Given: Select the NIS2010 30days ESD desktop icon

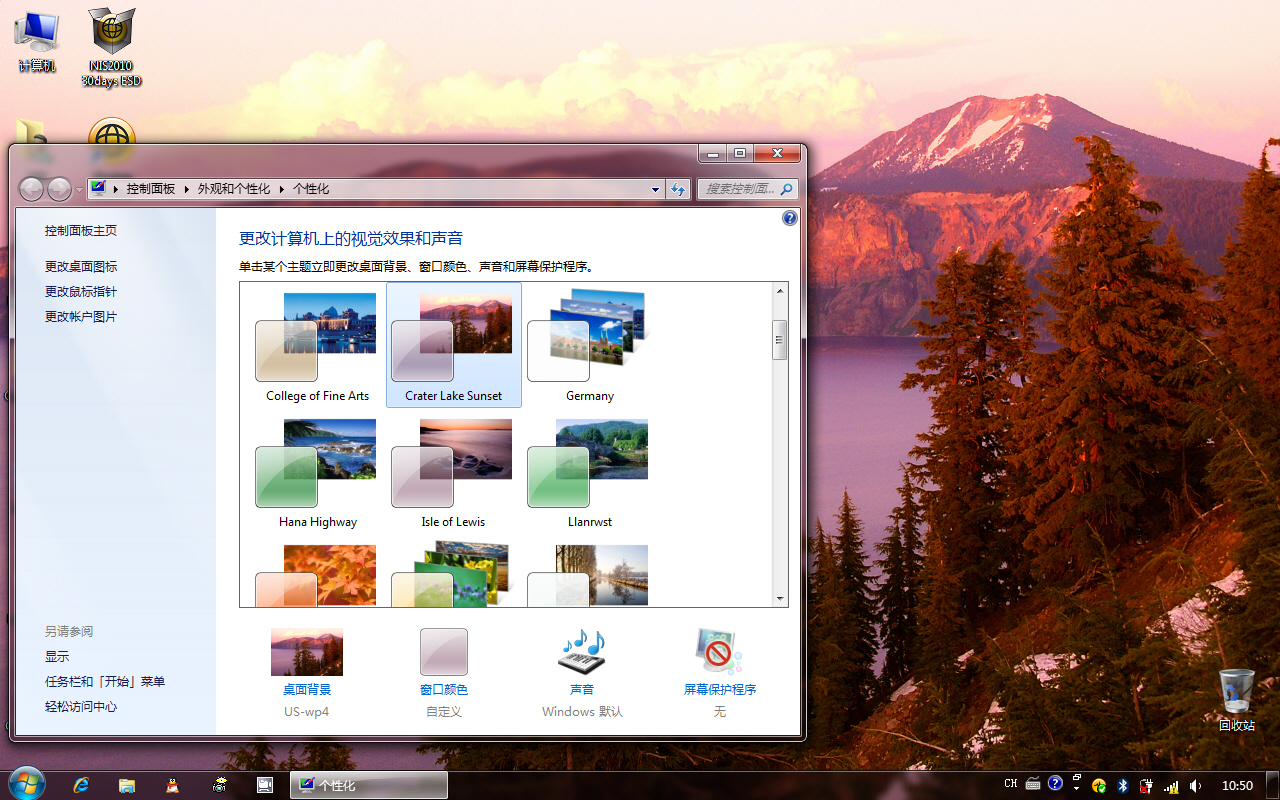Looking at the screenshot, I should 112,47.
